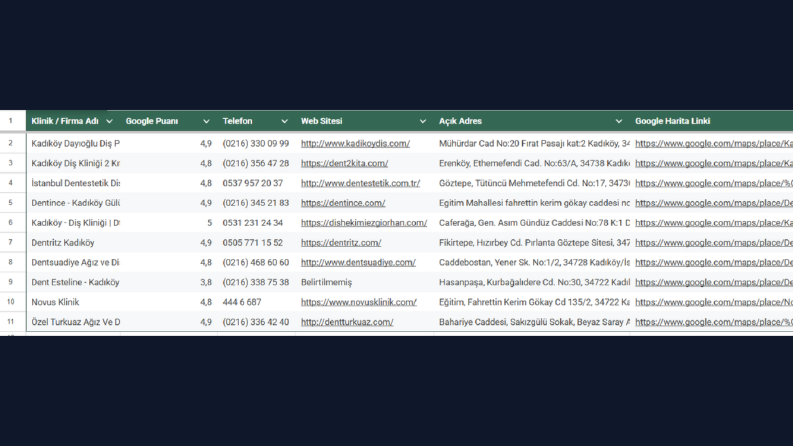Select address cell starting with Göztepe, Tütüncü
The image size is (793, 446).
[x=532, y=183]
